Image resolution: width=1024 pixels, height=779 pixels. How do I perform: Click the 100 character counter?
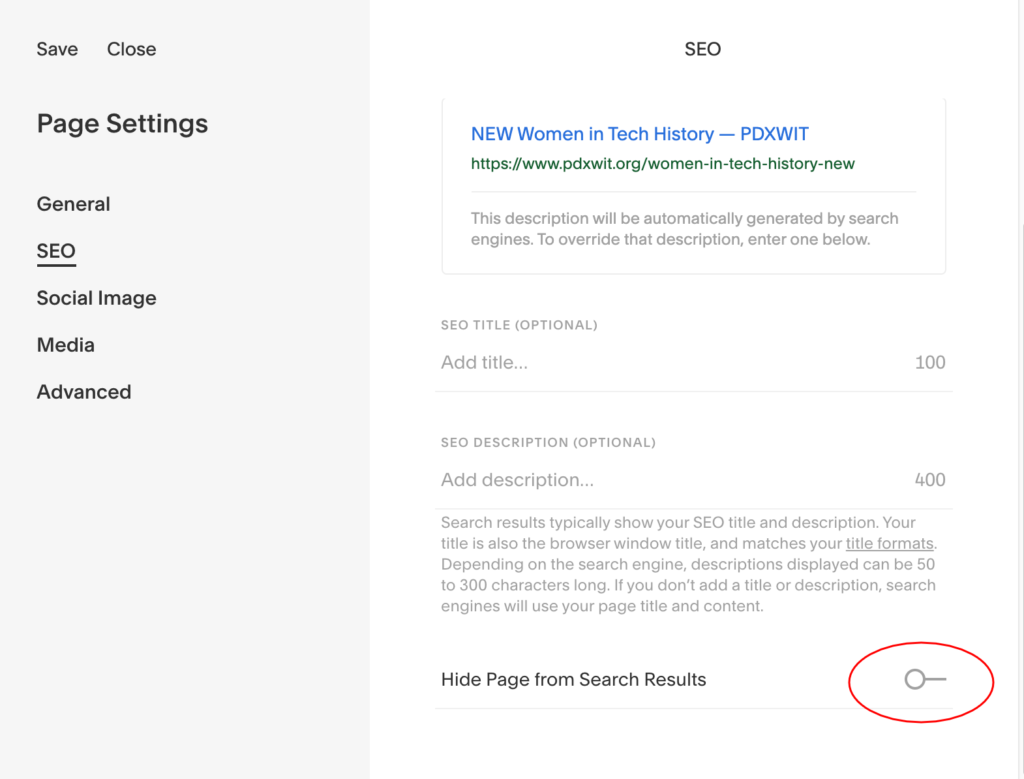tap(930, 362)
